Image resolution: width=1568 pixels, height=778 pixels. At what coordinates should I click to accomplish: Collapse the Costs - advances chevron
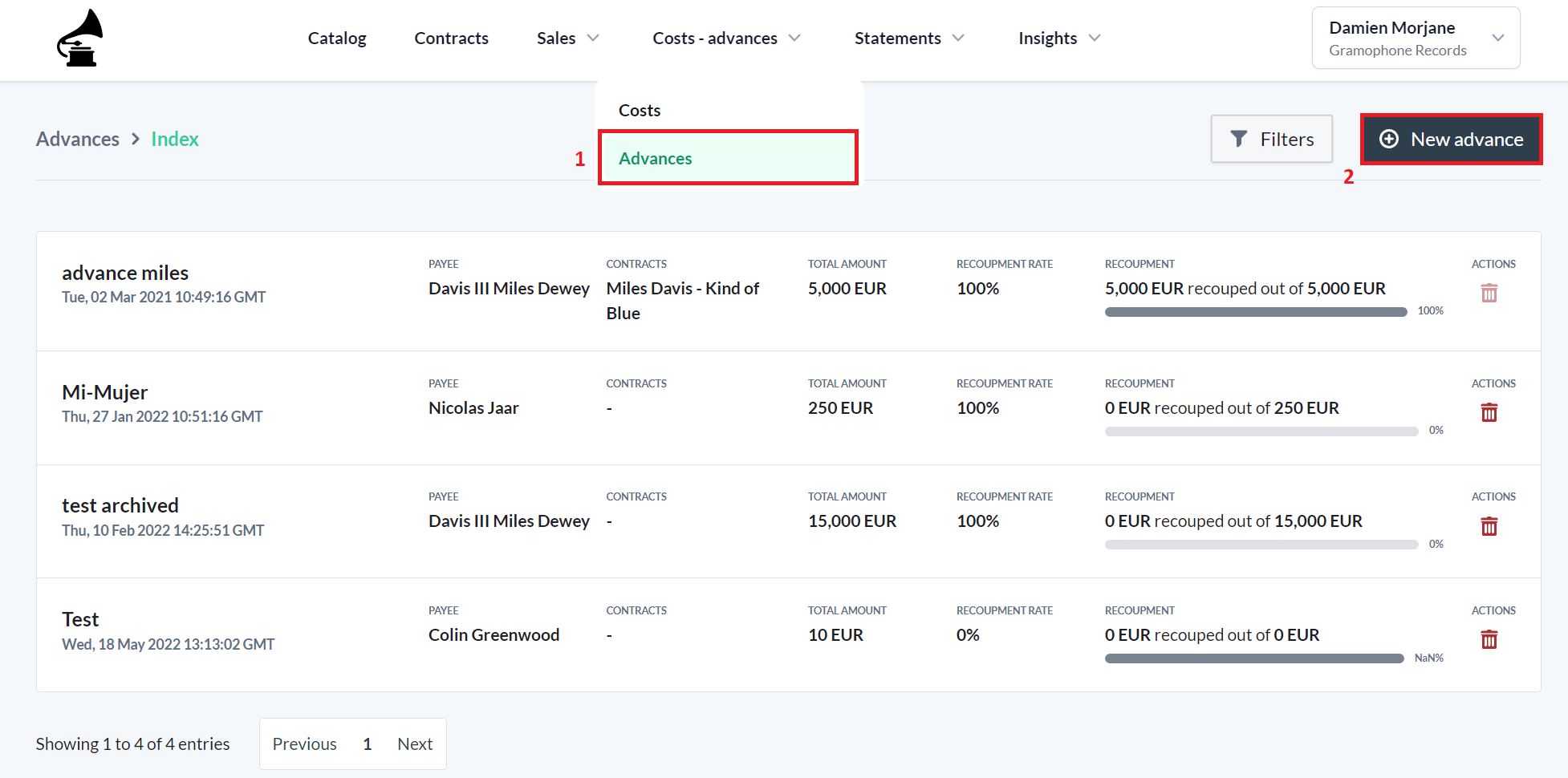[794, 38]
